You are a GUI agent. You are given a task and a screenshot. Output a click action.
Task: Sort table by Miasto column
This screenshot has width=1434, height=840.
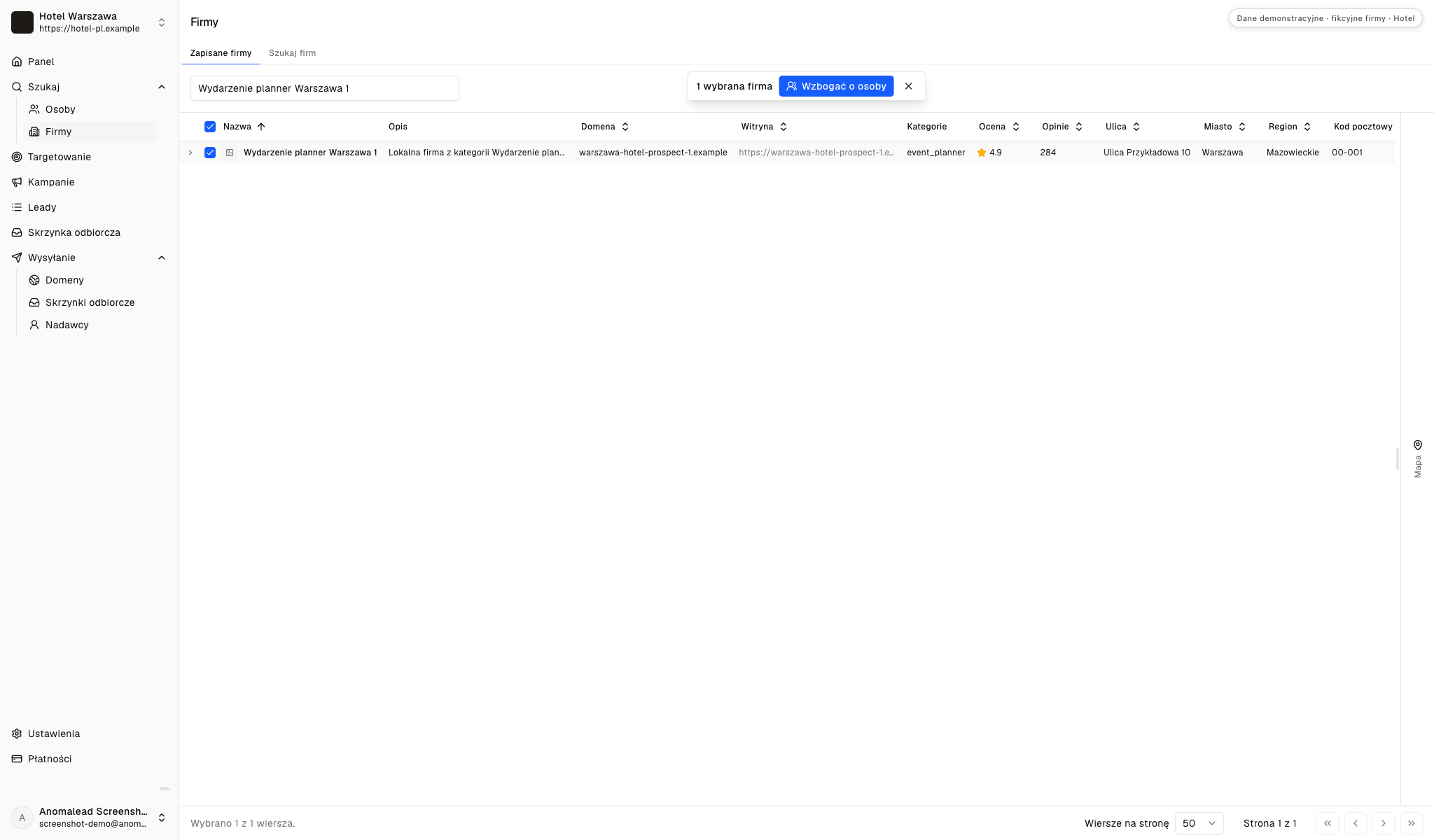1225,127
